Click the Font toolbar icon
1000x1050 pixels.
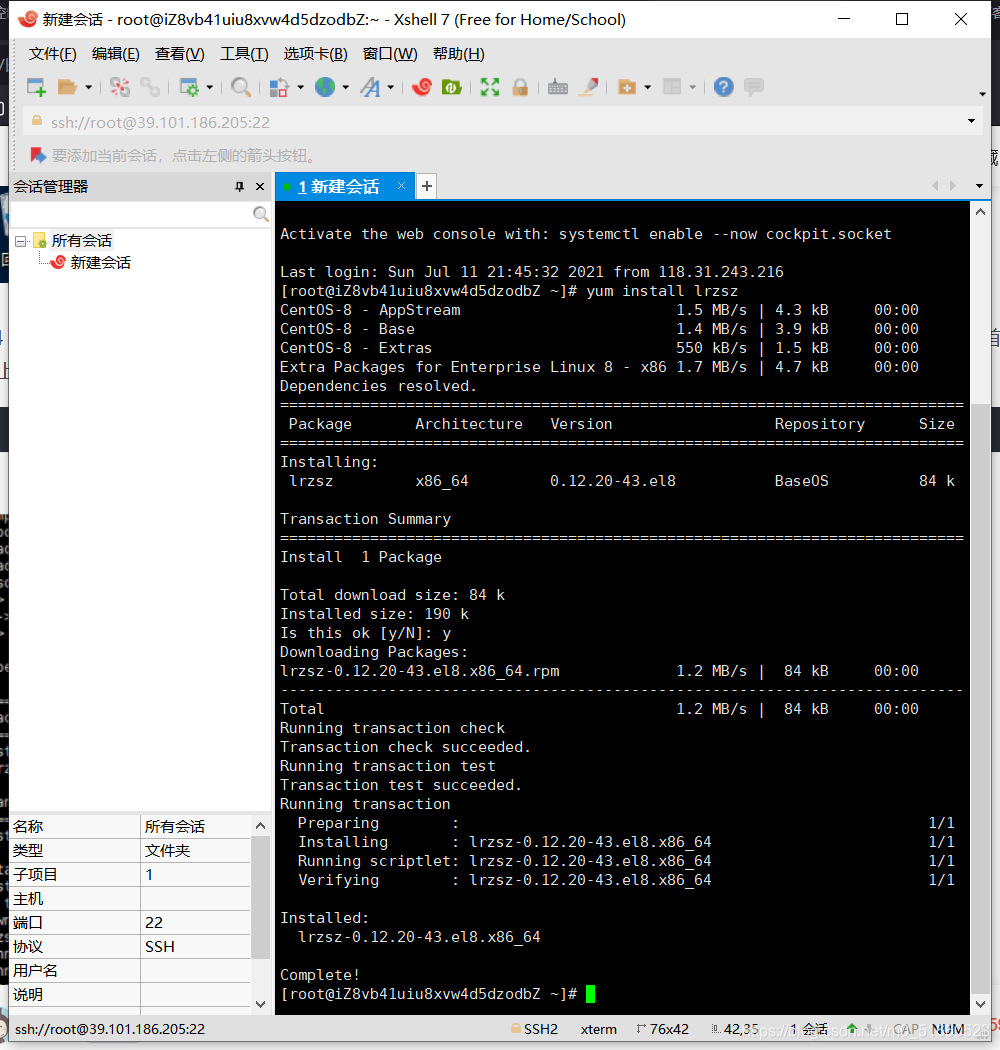click(370, 87)
